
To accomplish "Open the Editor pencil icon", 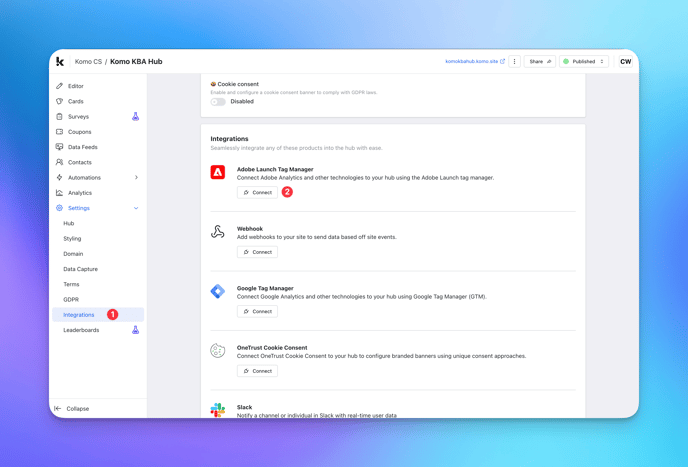I will (59, 86).
